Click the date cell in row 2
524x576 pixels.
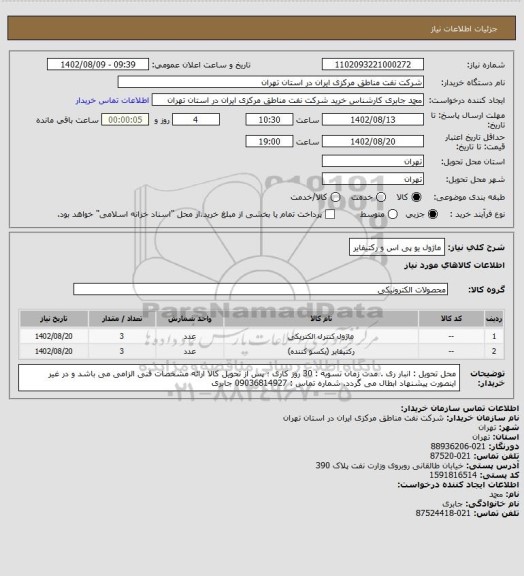tap(54, 351)
